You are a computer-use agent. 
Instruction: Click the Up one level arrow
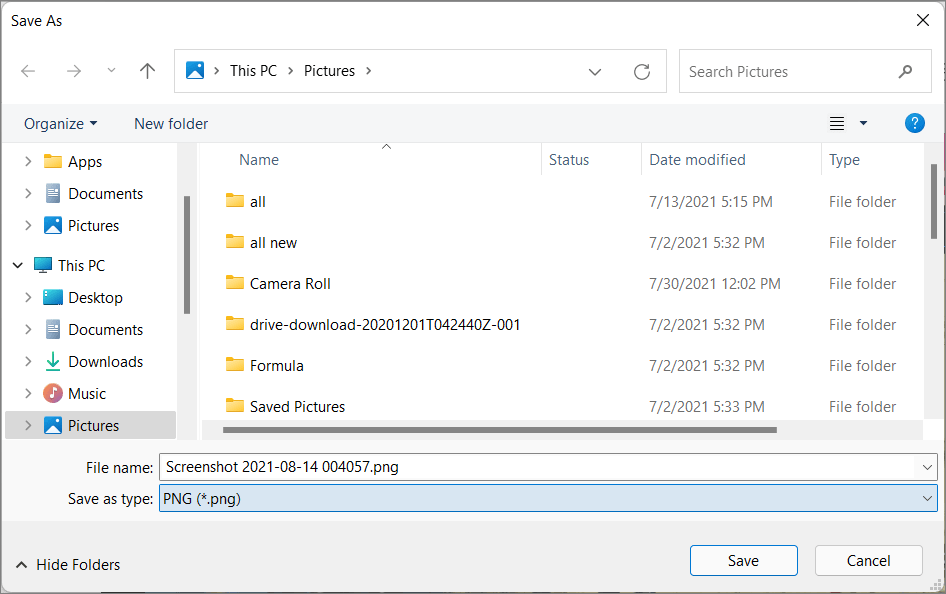147,71
